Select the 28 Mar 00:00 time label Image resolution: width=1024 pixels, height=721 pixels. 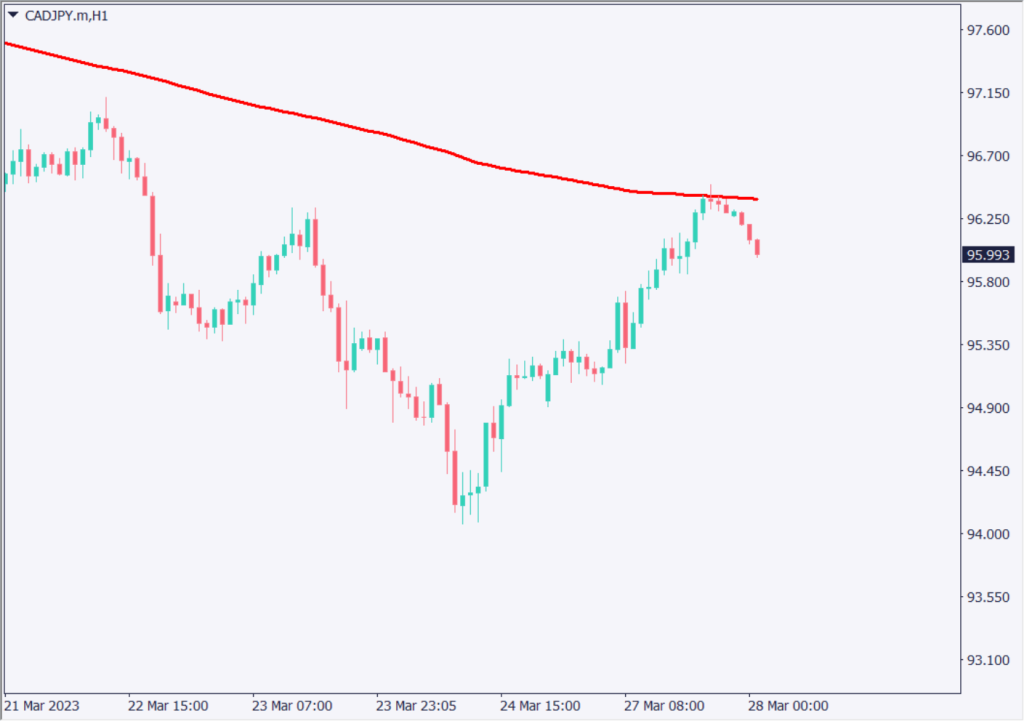787,706
